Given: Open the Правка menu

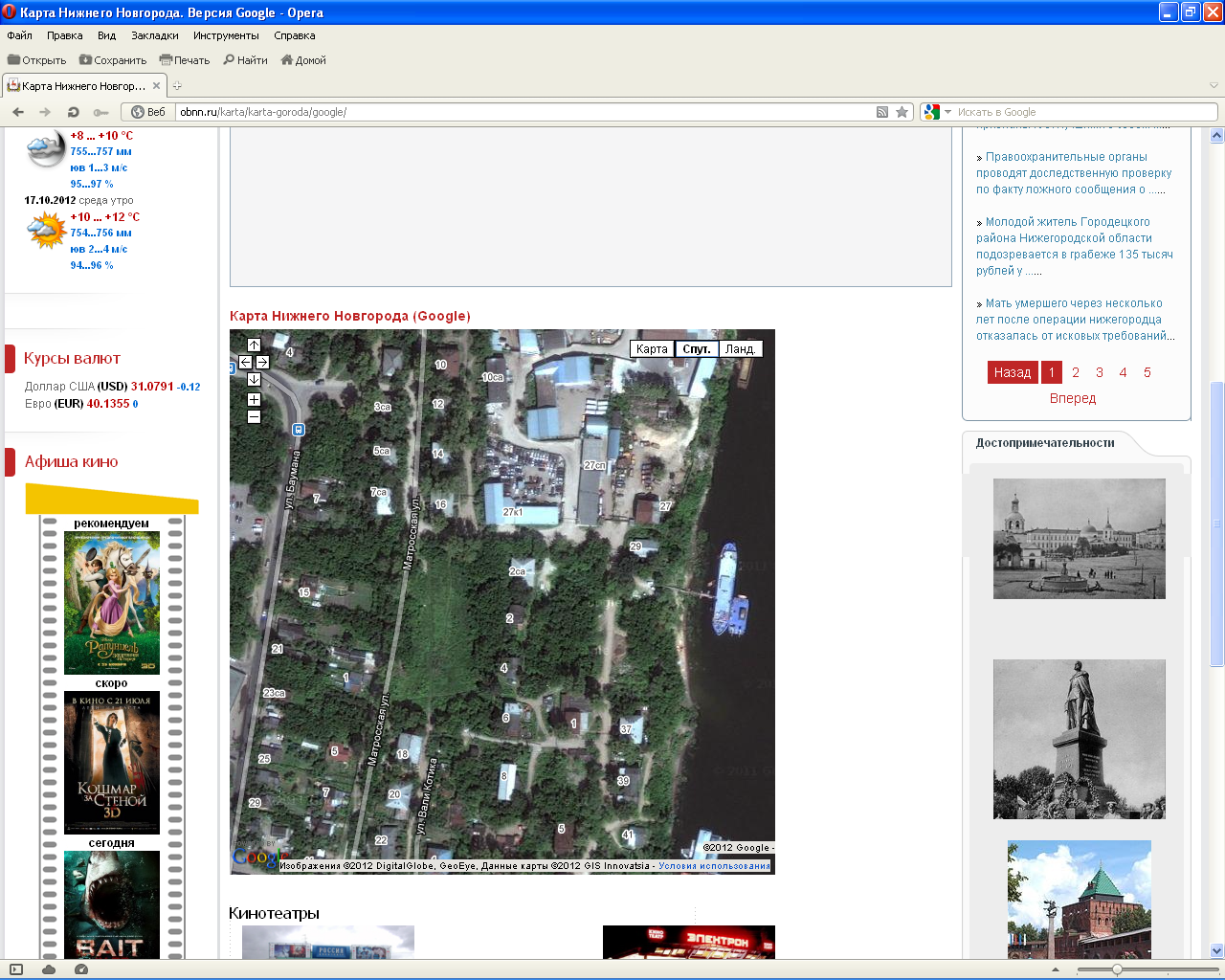Looking at the screenshot, I should (64, 35).
